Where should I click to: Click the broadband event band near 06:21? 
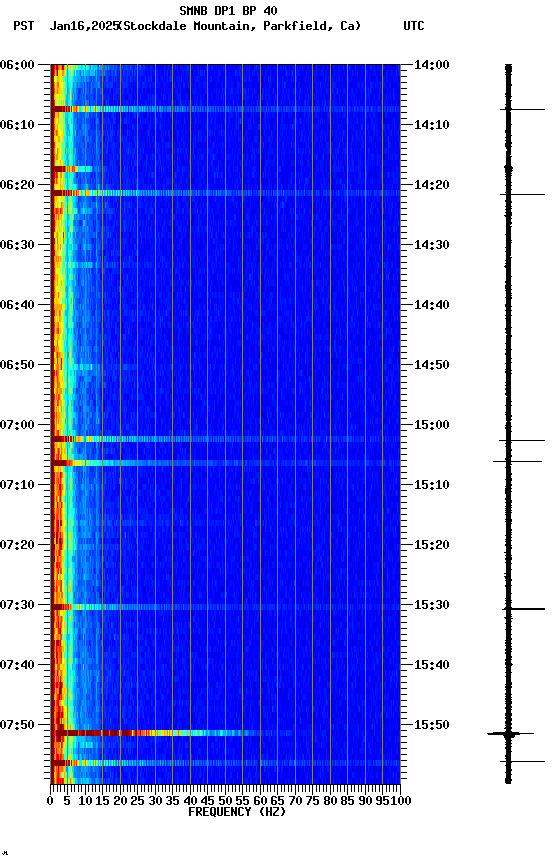pyautogui.click(x=225, y=193)
